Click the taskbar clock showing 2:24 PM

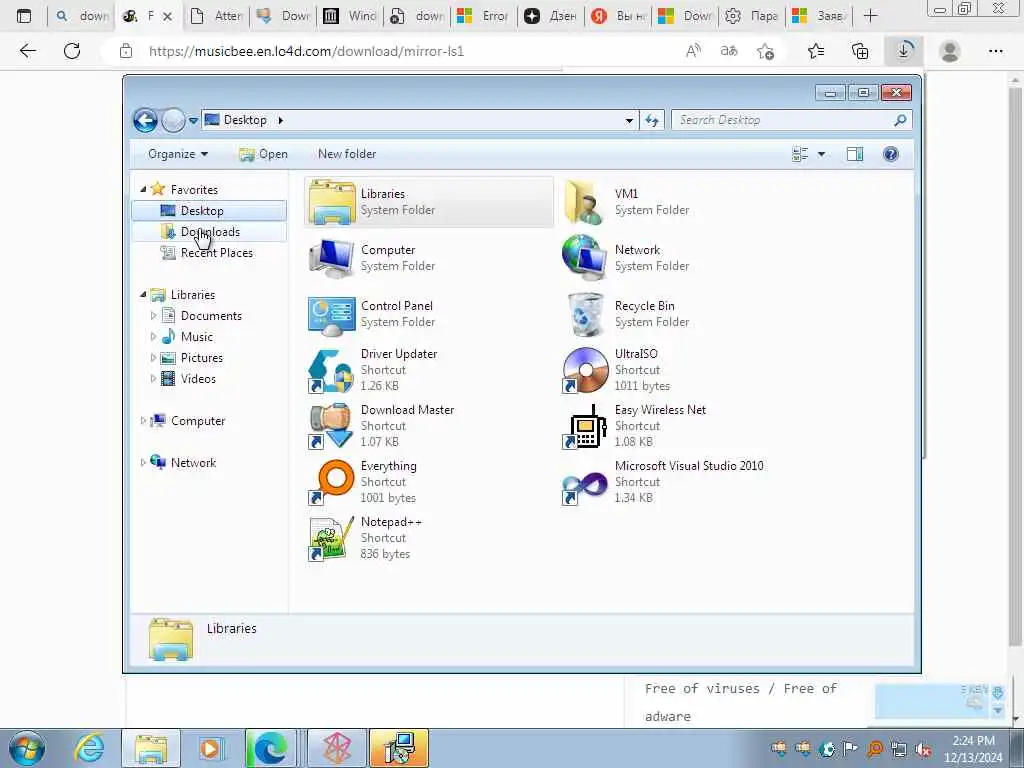coord(973,749)
